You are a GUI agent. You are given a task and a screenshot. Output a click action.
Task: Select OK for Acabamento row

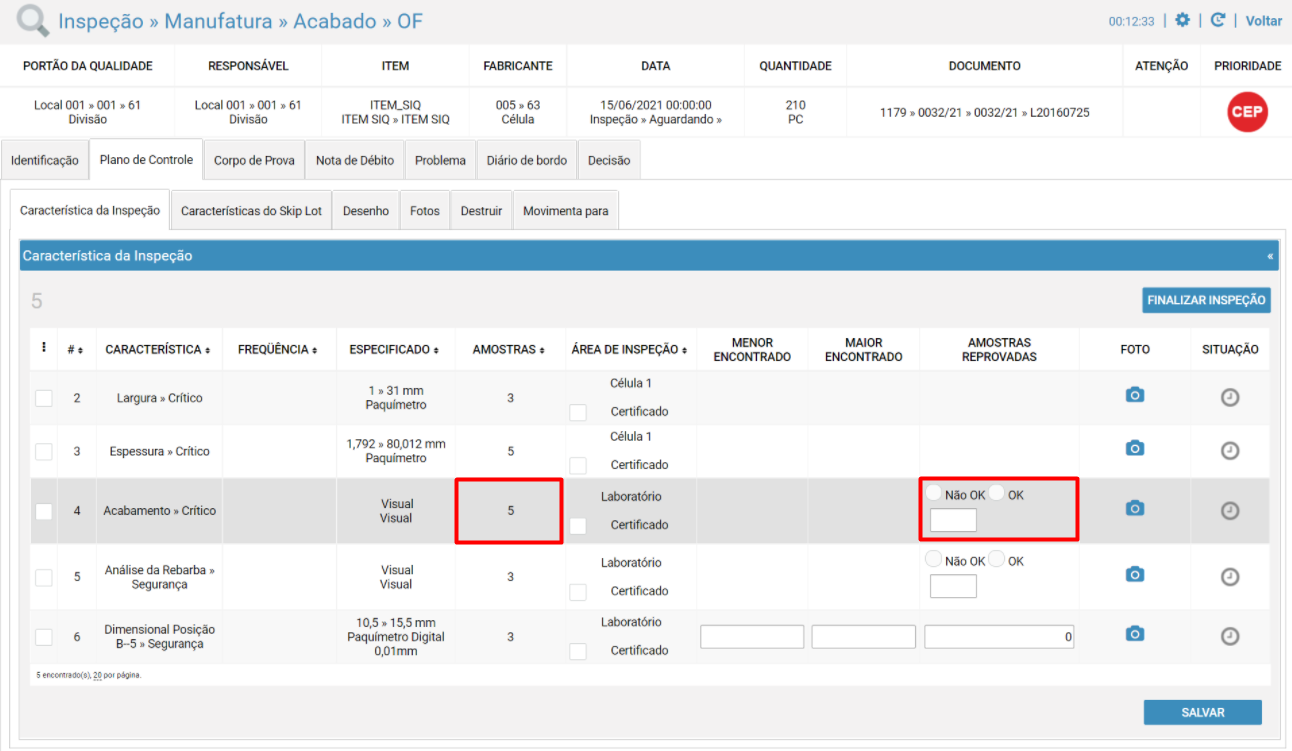(997, 493)
